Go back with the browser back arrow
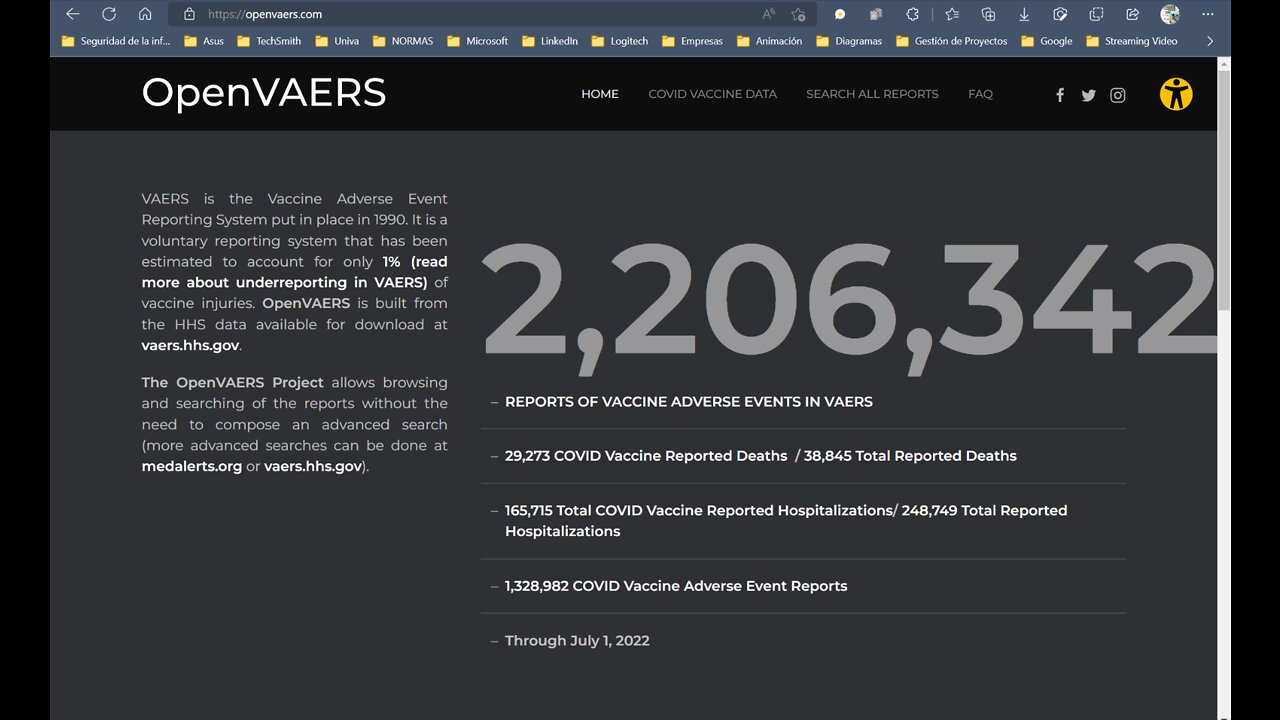 coord(72,14)
